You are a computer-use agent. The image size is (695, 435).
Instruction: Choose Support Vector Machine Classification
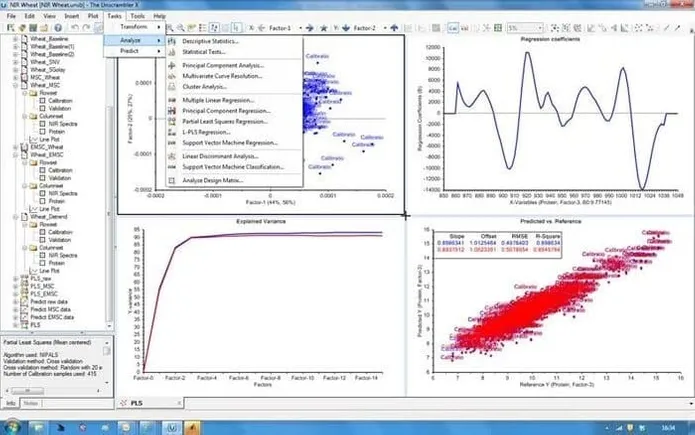(x=234, y=167)
